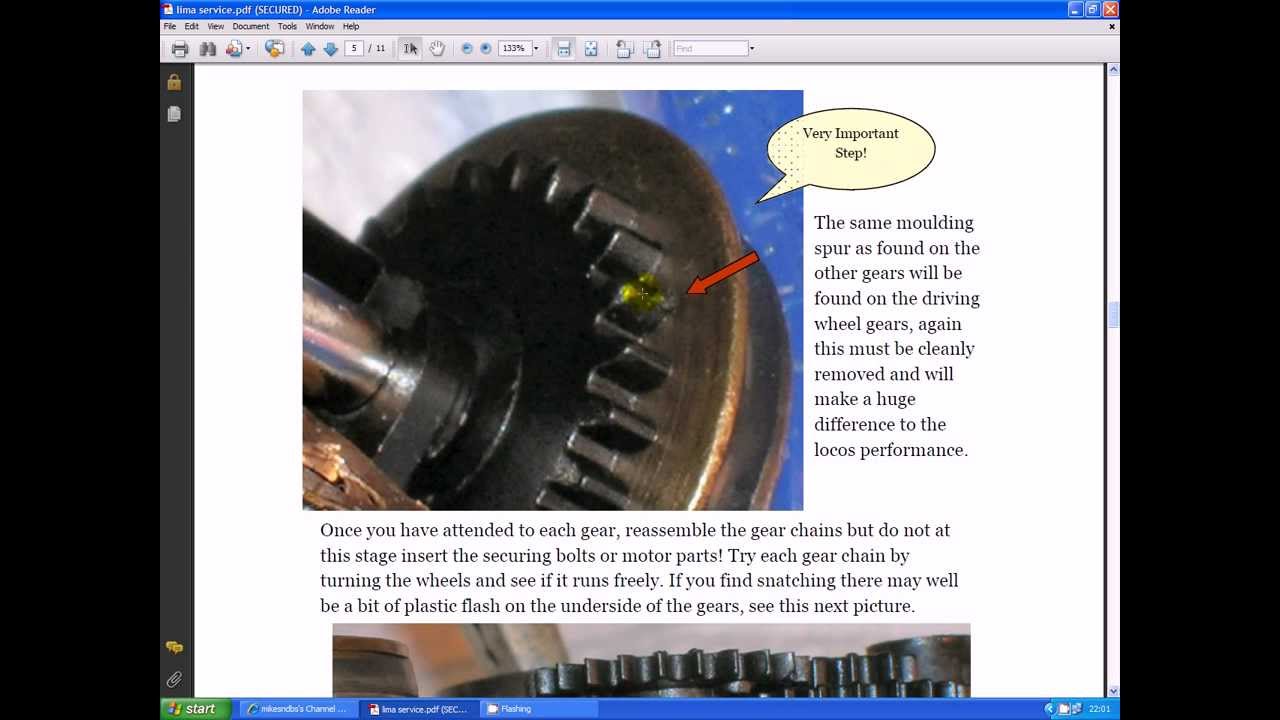1280x720 pixels.
Task: Open the Help menu
Action: point(351,26)
